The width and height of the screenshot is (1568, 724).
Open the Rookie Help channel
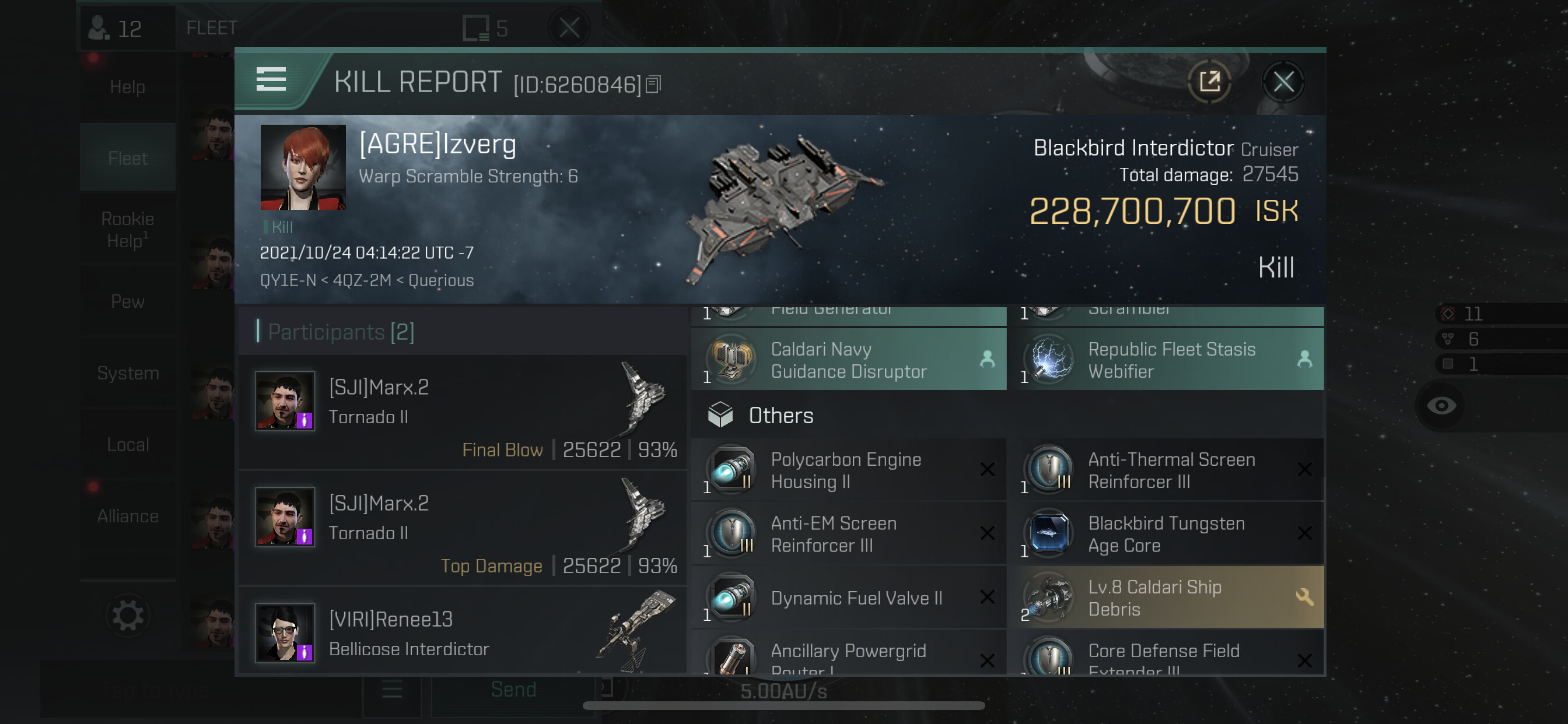tap(127, 230)
